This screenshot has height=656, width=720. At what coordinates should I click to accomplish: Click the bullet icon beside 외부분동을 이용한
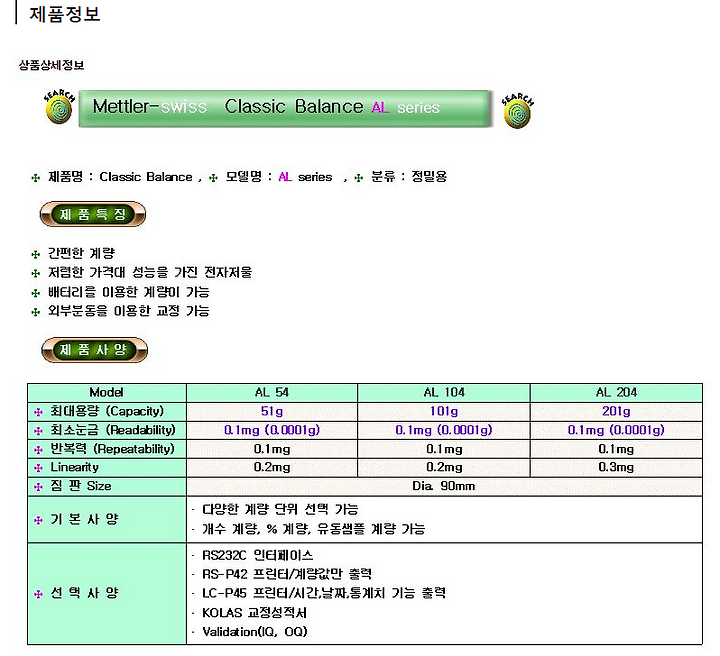(36, 312)
